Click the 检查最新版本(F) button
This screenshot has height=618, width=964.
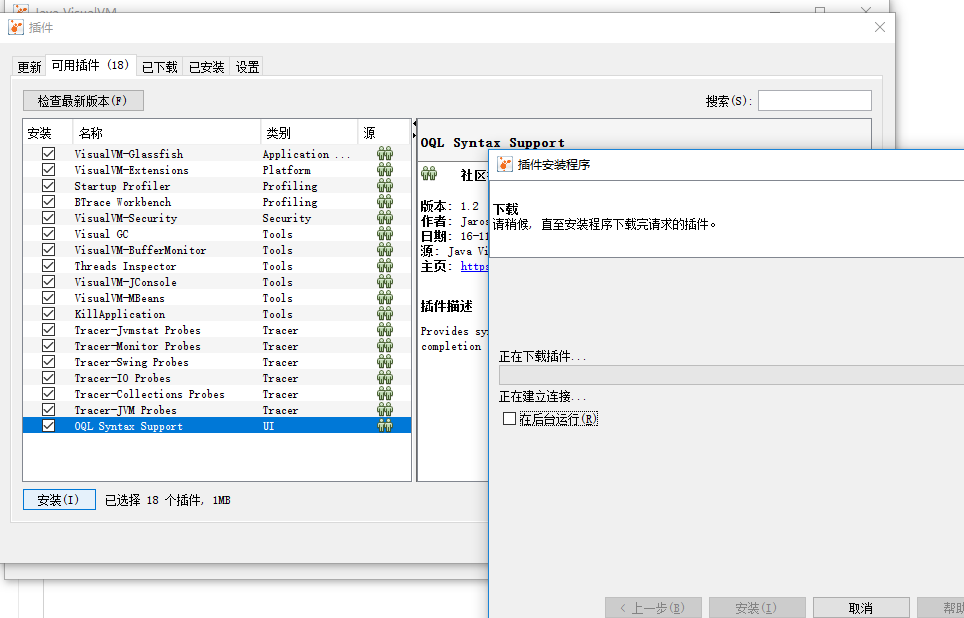[x=83, y=101]
